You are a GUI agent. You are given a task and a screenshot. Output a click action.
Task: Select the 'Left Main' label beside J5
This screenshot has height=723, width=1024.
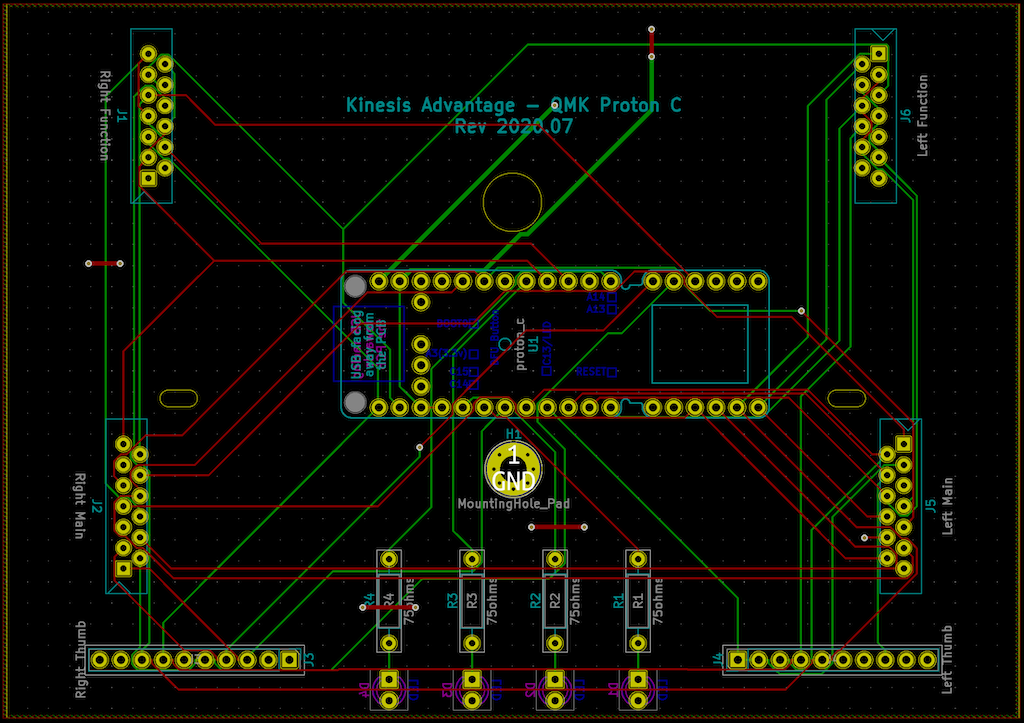(948, 506)
